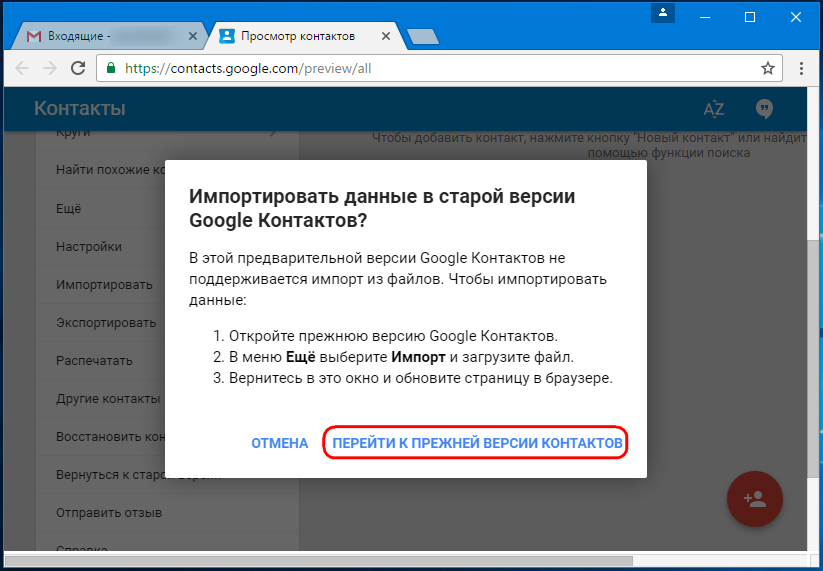The height and width of the screenshot is (571, 823).
Task: Click step text Откройте прежнюю версию Google Контактов
Action: pyautogui.click(x=393, y=335)
